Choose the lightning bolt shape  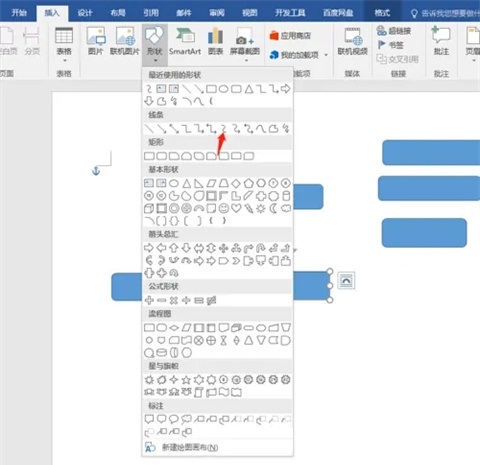(249, 208)
